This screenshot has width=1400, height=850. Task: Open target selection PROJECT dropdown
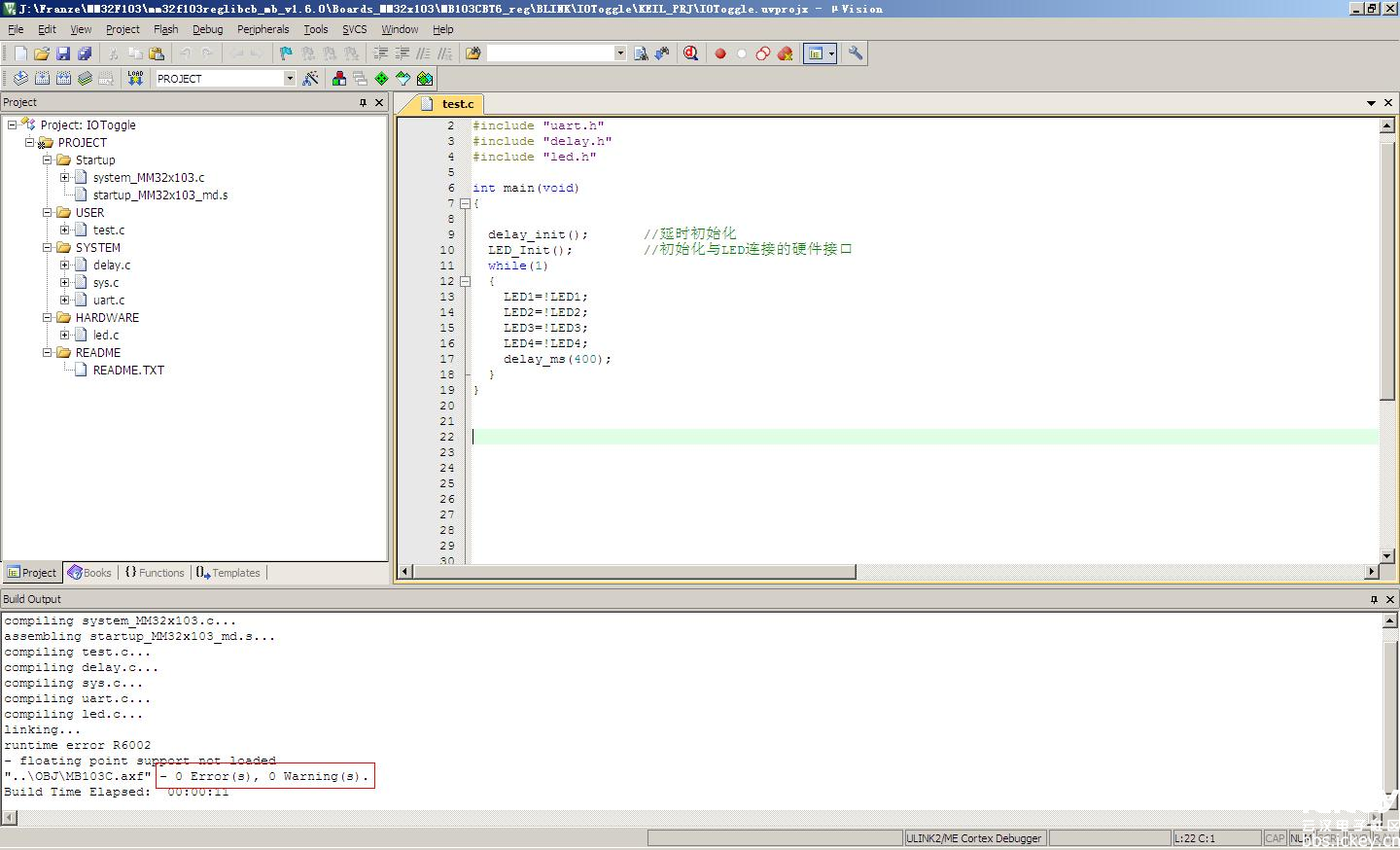coord(290,79)
